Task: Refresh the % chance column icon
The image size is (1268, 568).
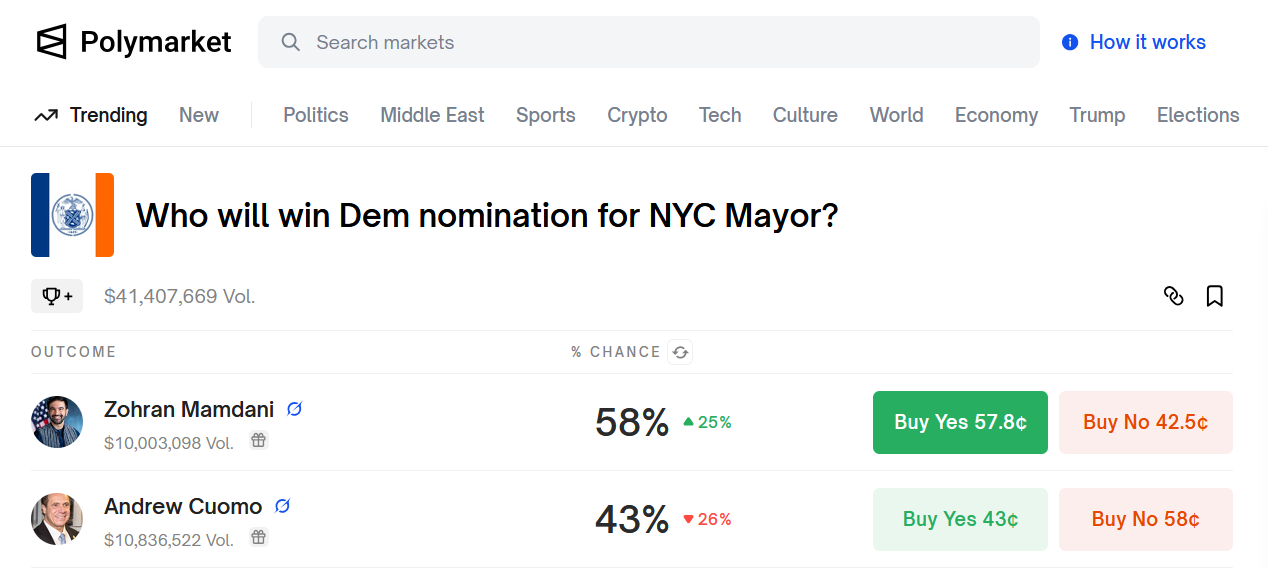Action: 680,352
